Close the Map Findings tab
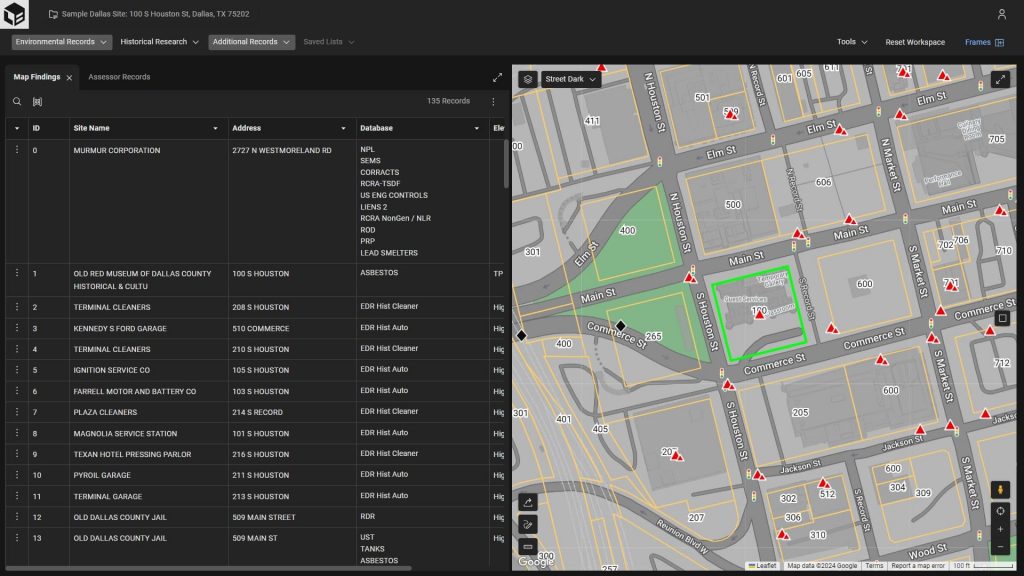1024x576 pixels. [69, 78]
